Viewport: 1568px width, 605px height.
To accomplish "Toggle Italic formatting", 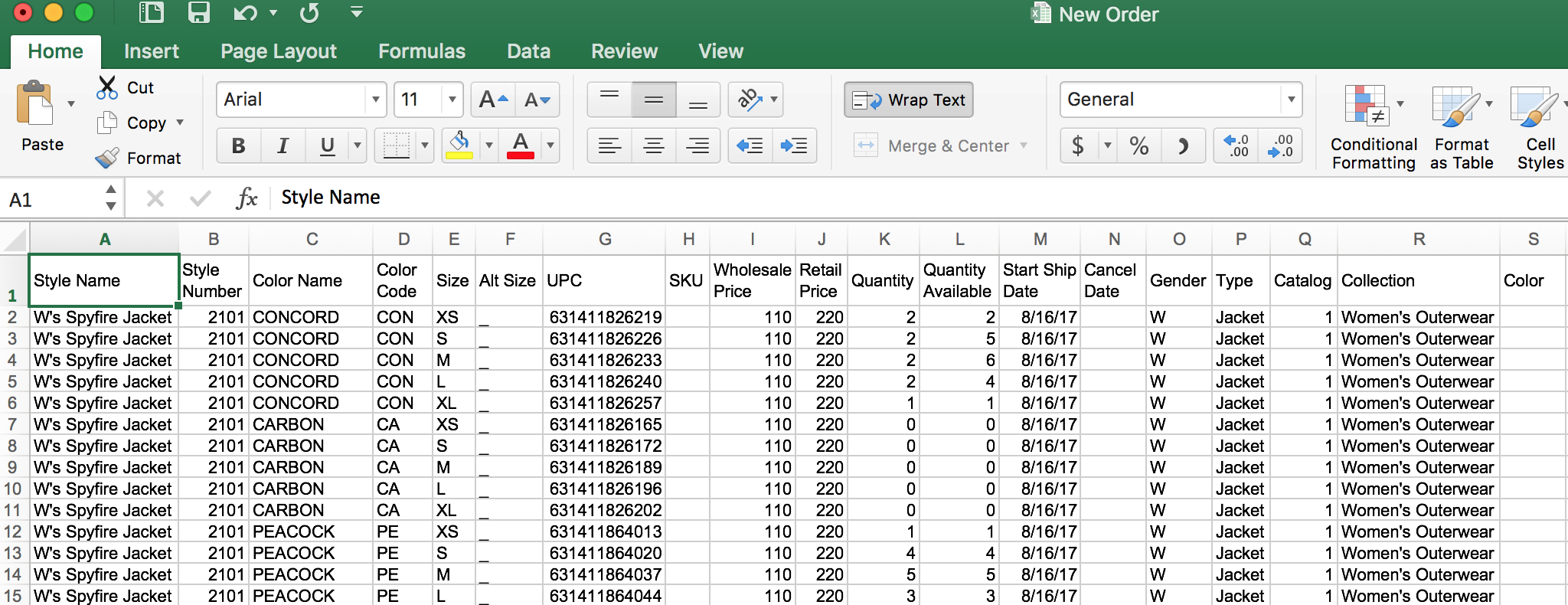I will [x=283, y=146].
